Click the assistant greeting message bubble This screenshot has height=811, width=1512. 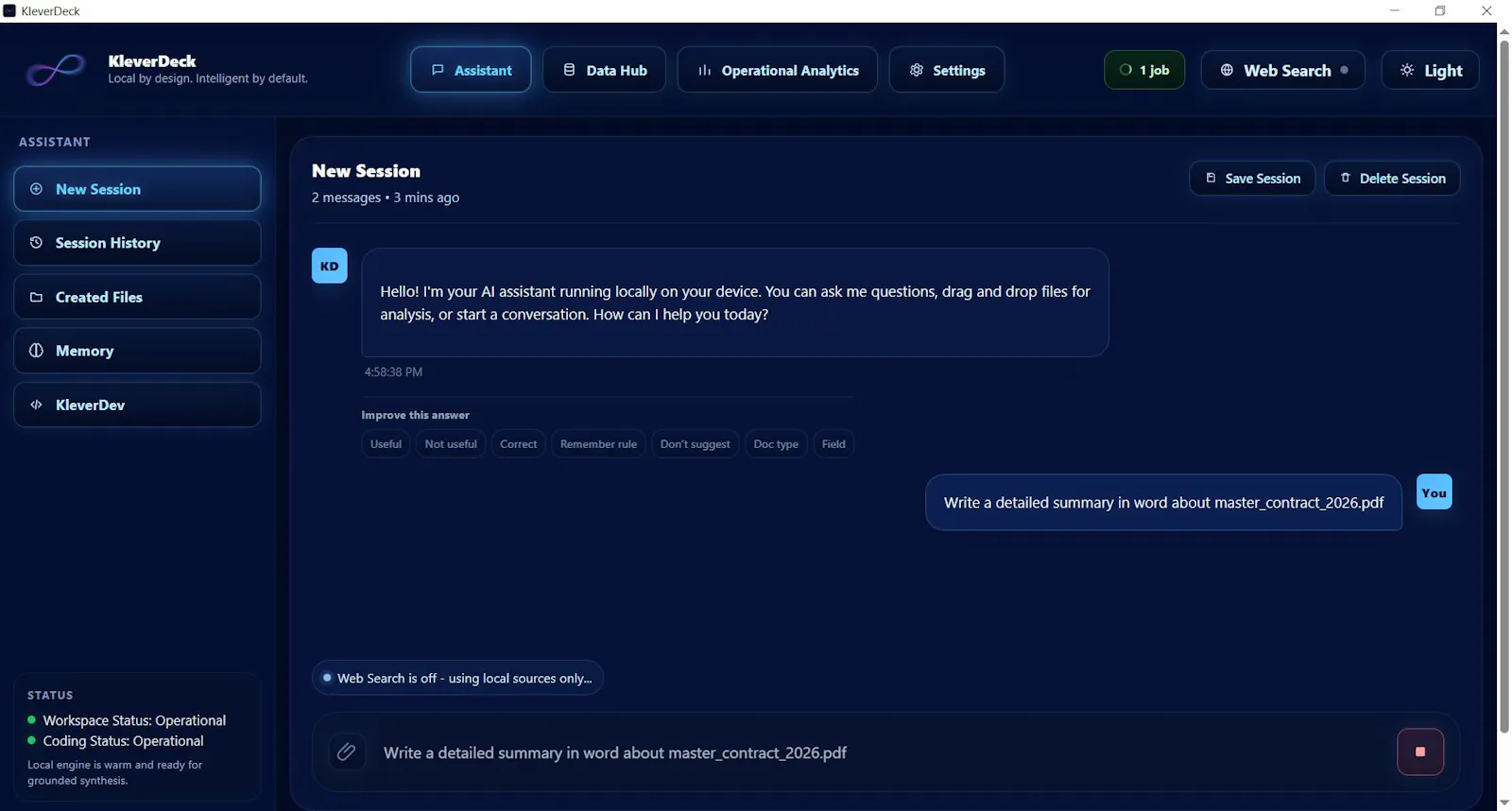coord(735,302)
